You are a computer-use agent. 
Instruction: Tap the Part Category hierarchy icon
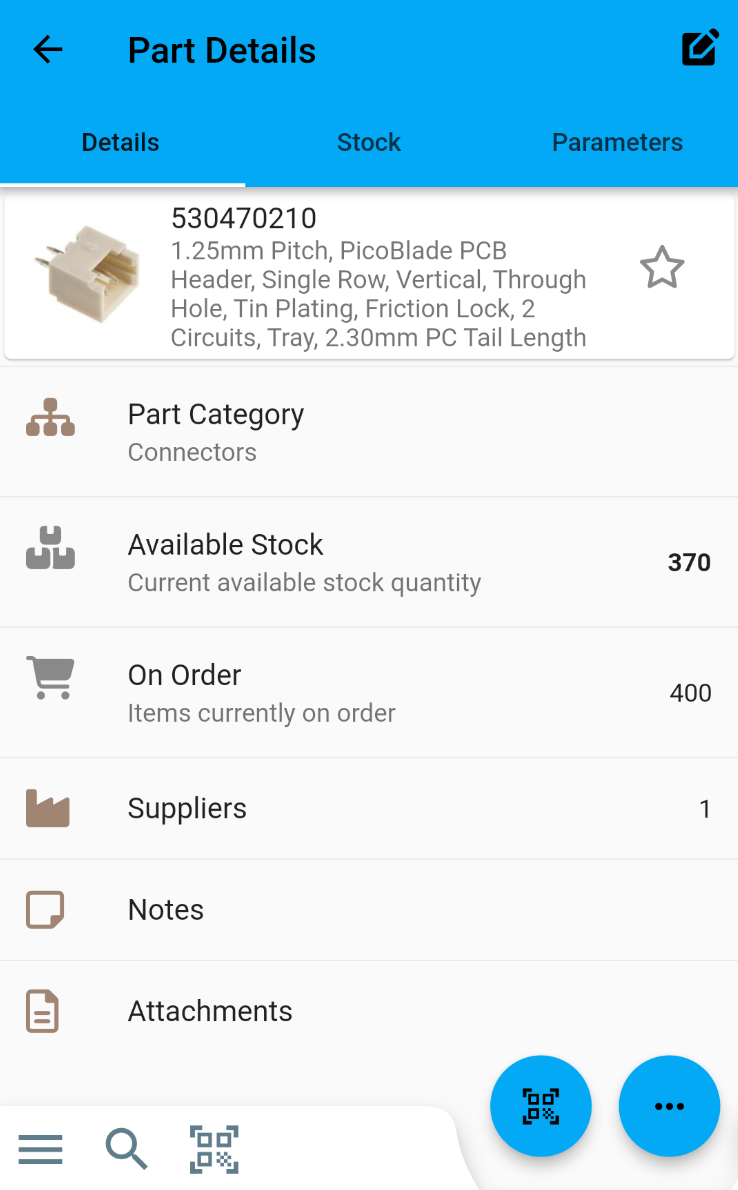click(50, 418)
